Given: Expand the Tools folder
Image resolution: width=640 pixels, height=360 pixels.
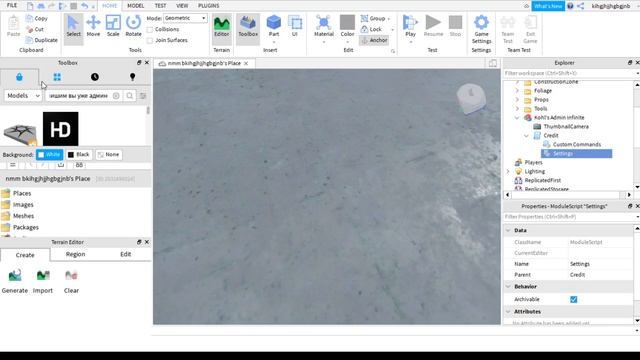Looking at the screenshot, I should pyautogui.click(x=517, y=109).
